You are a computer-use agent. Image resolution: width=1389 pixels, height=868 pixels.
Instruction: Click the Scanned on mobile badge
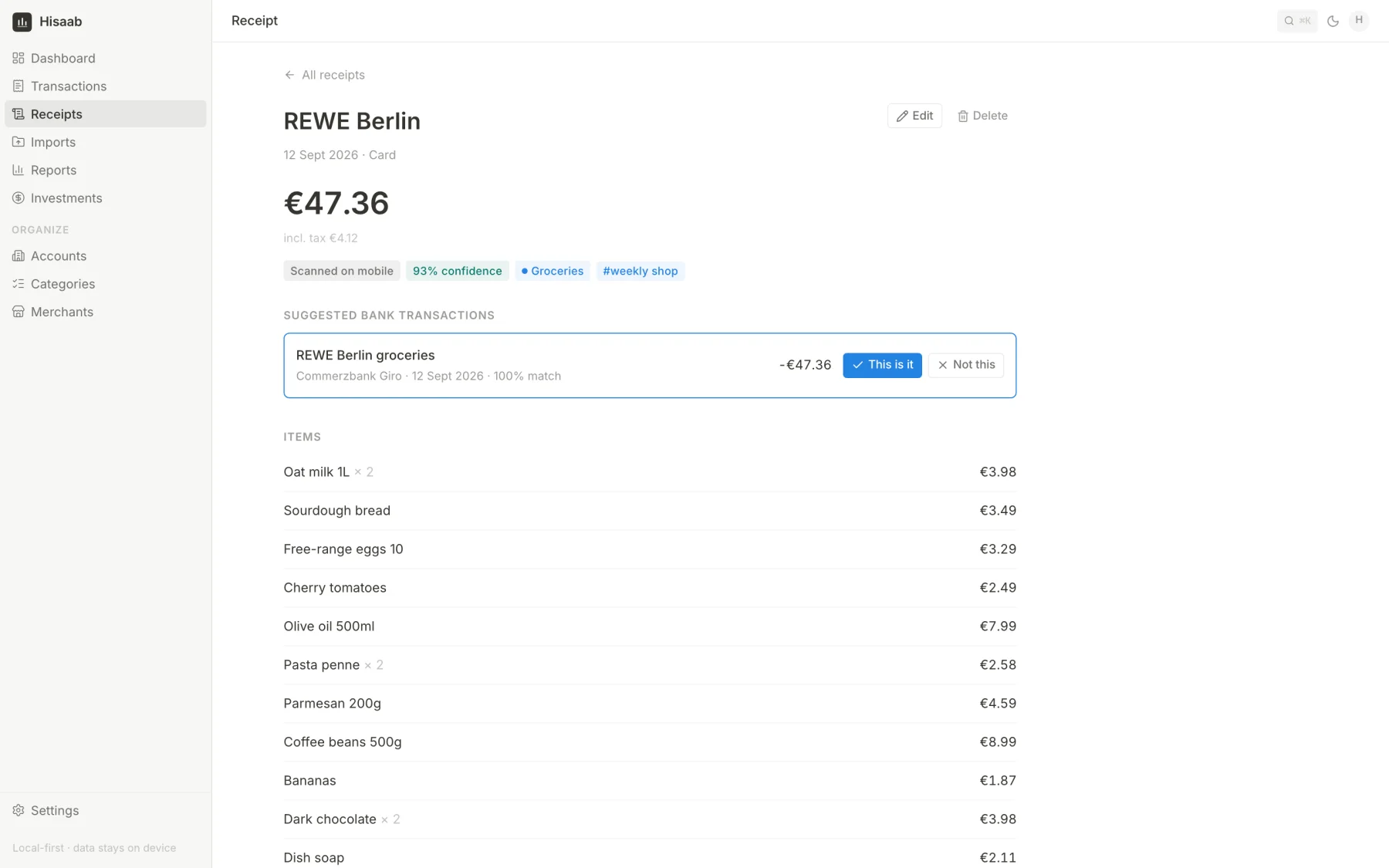pos(342,271)
